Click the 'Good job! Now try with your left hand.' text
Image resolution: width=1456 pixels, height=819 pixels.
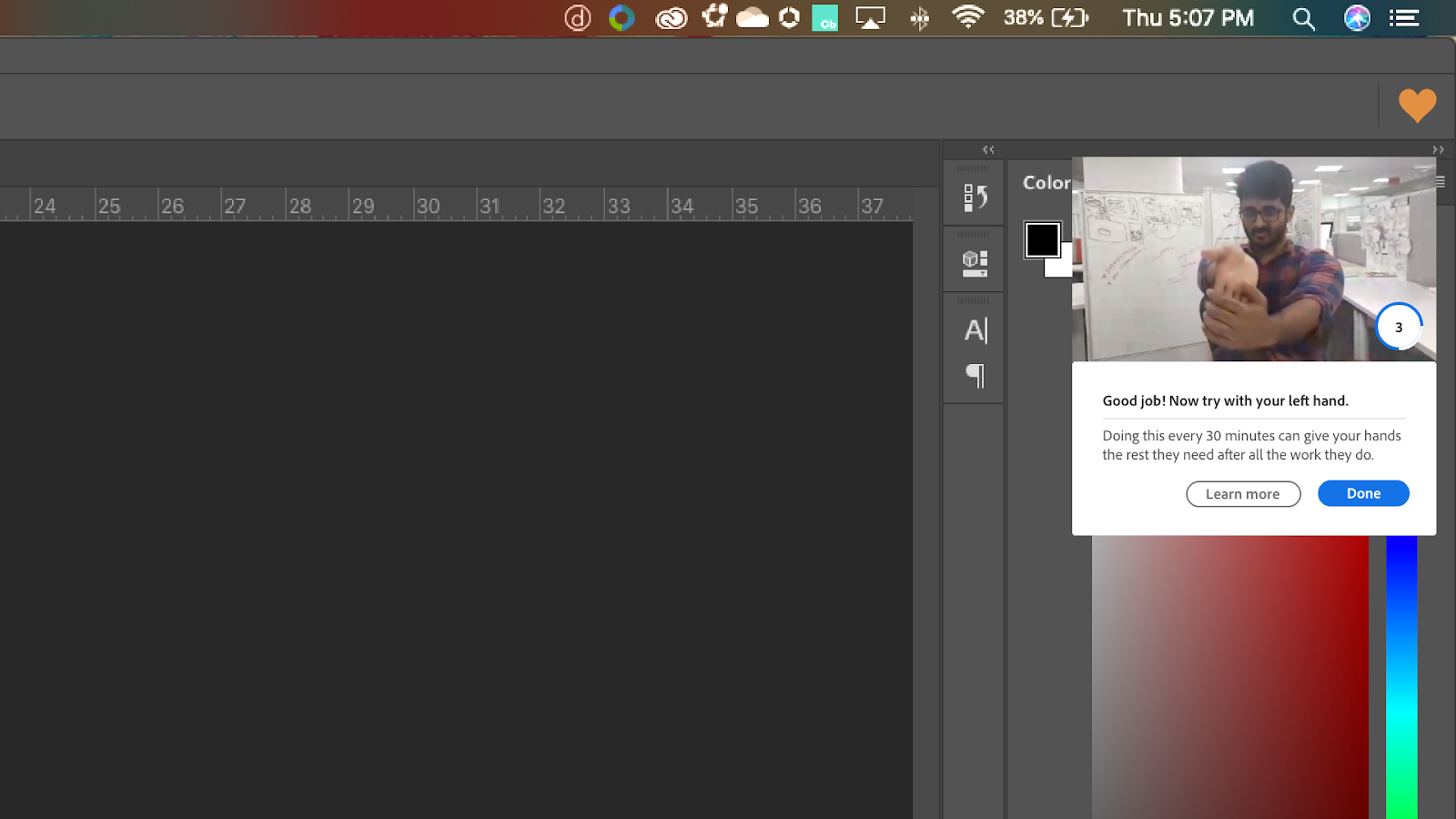click(1226, 400)
